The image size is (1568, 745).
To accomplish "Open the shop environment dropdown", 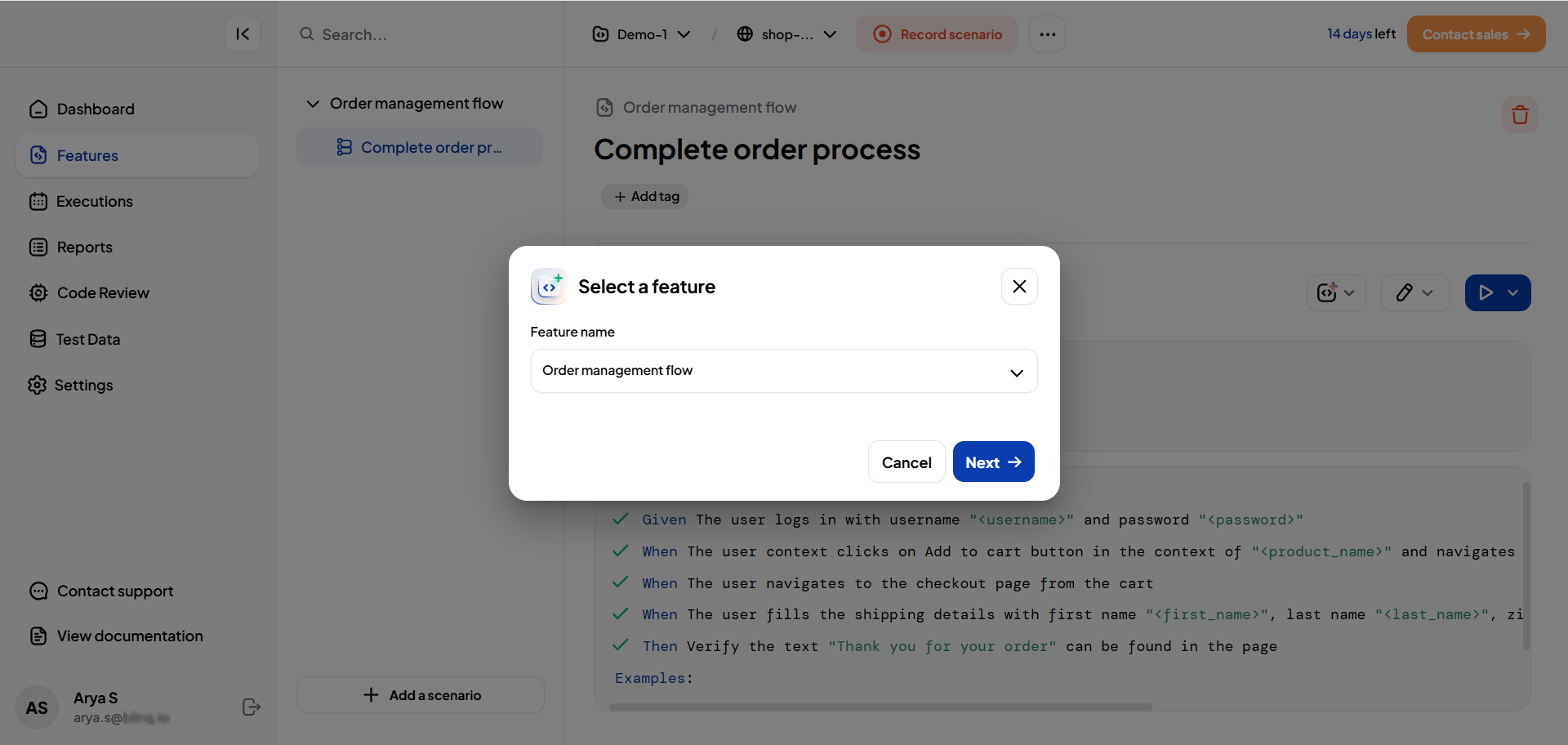I will (786, 34).
